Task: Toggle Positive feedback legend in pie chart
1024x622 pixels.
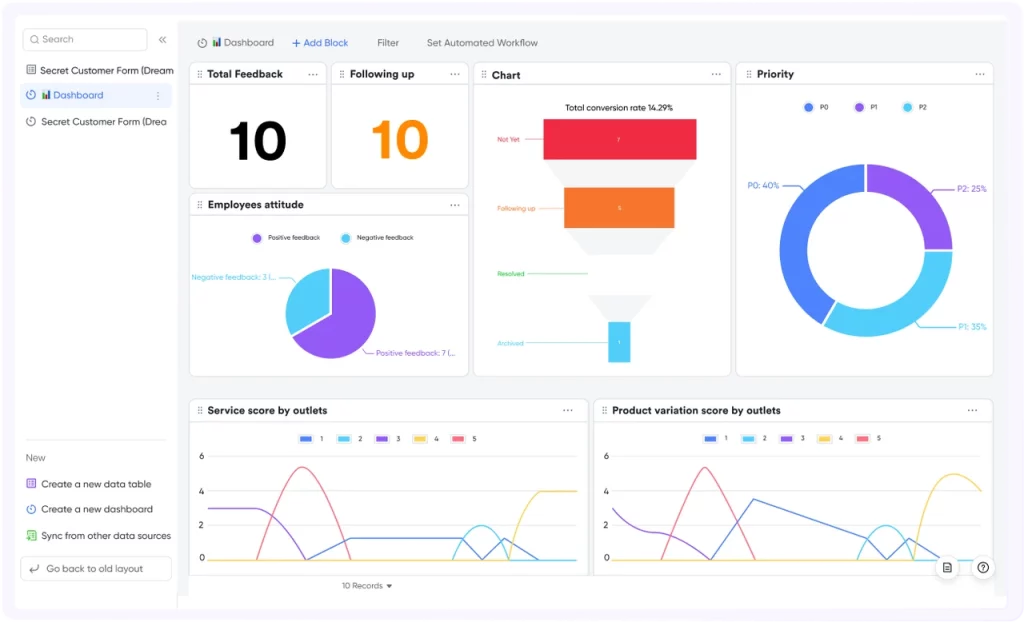Action: pos(286,238)
